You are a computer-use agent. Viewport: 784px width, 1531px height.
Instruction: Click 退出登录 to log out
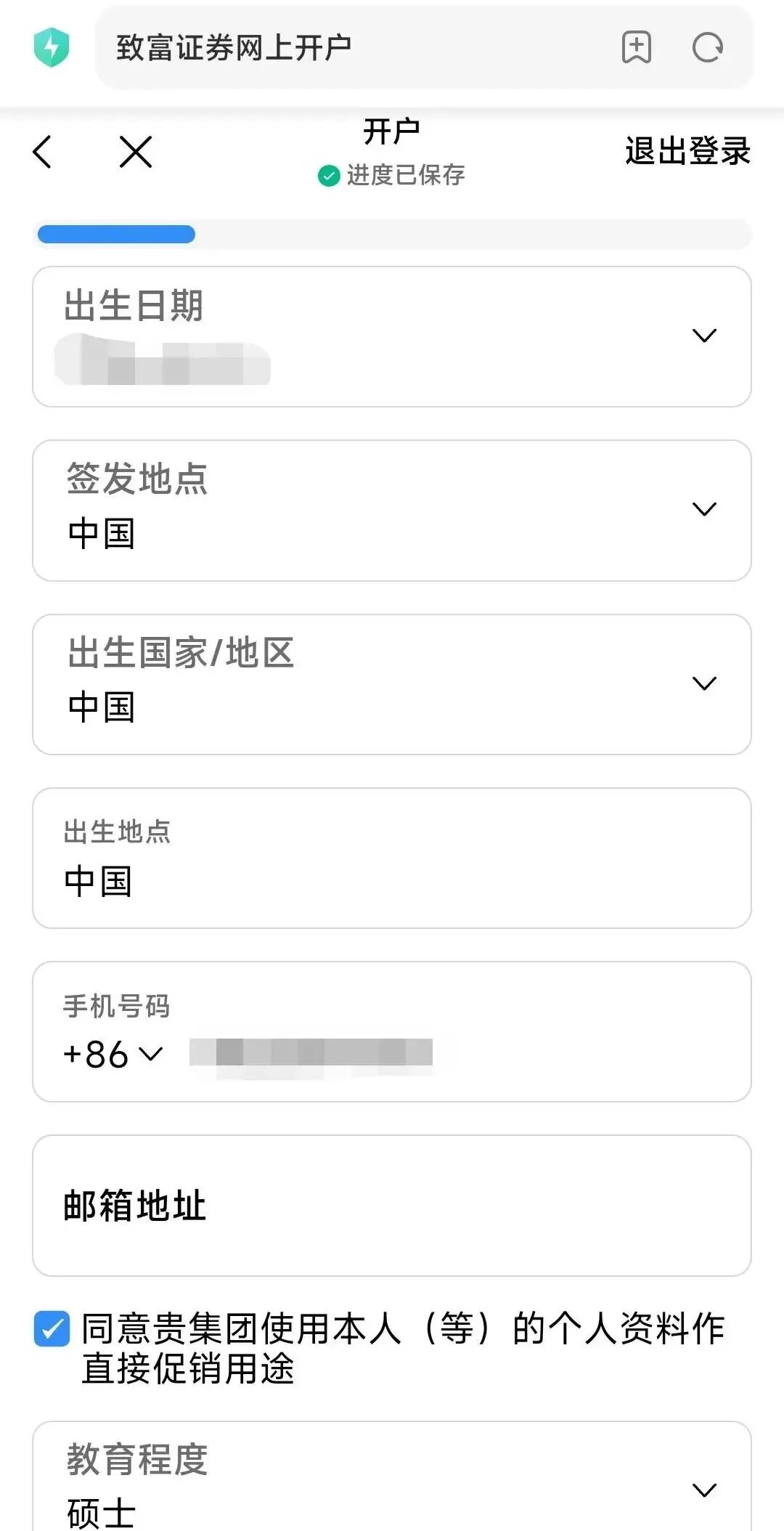coord(687,152)
